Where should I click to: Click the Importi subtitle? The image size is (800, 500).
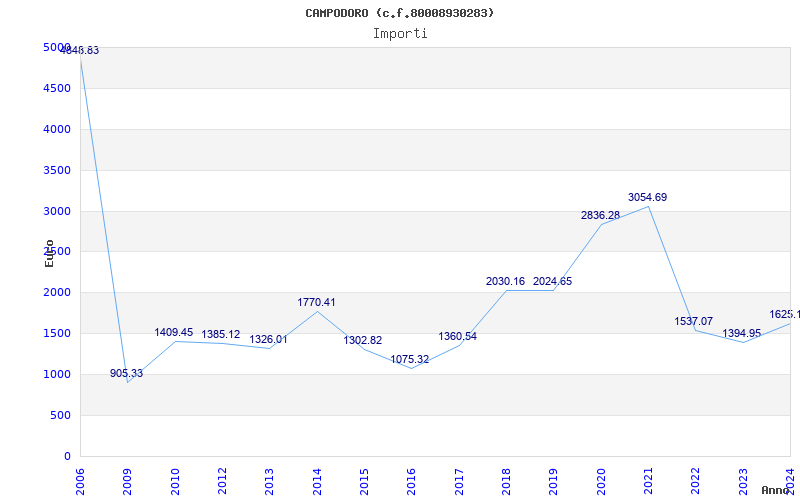[400, 34]
